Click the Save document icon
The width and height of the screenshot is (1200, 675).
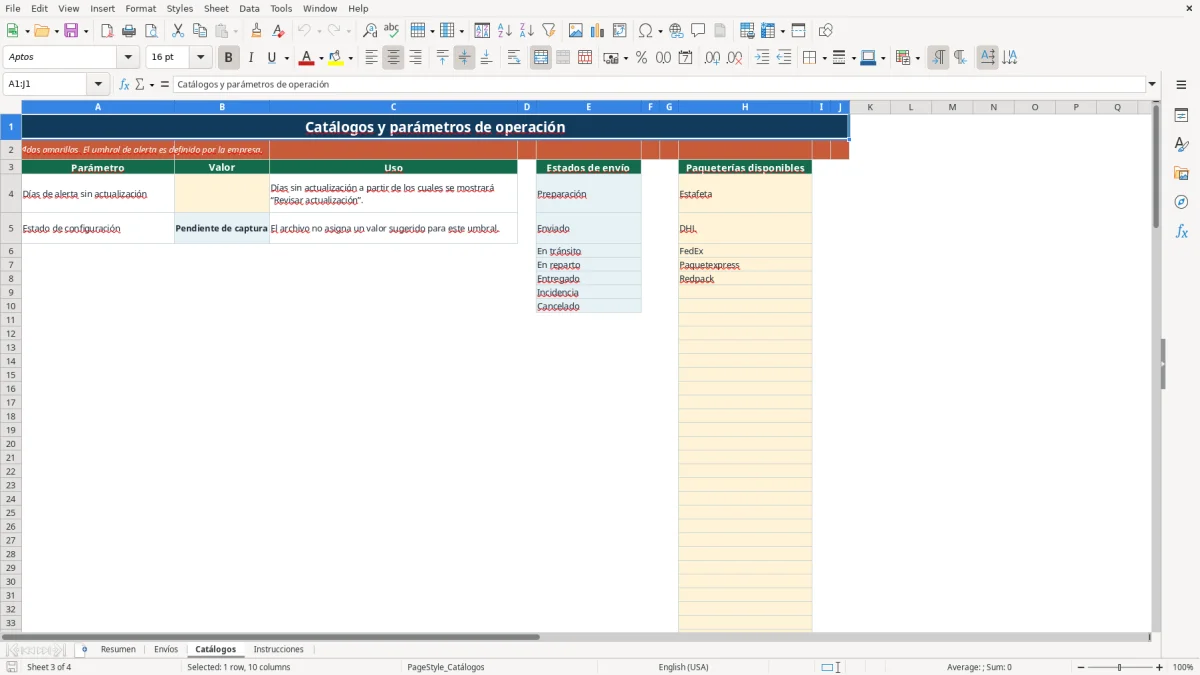[71, 31]
